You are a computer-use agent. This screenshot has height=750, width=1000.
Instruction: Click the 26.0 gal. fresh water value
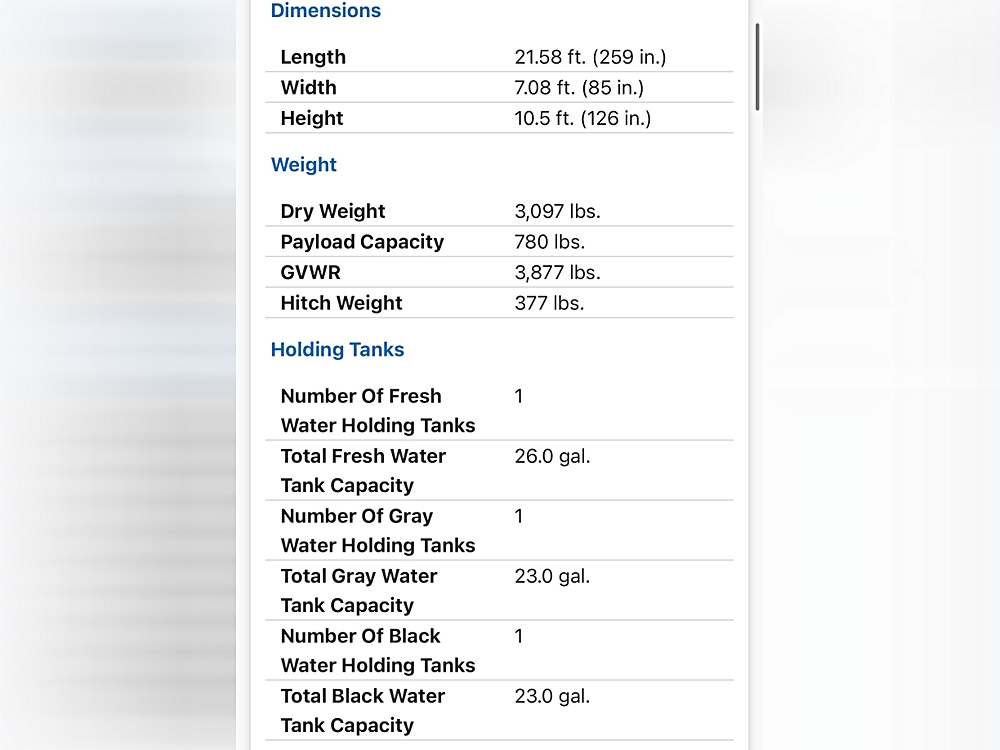[x=552, y=457]
